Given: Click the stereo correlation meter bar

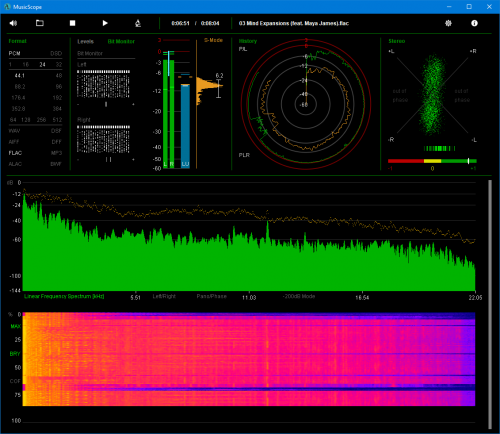Looking at the screenshot, I should pyautogui.click(x=432, y=161).
